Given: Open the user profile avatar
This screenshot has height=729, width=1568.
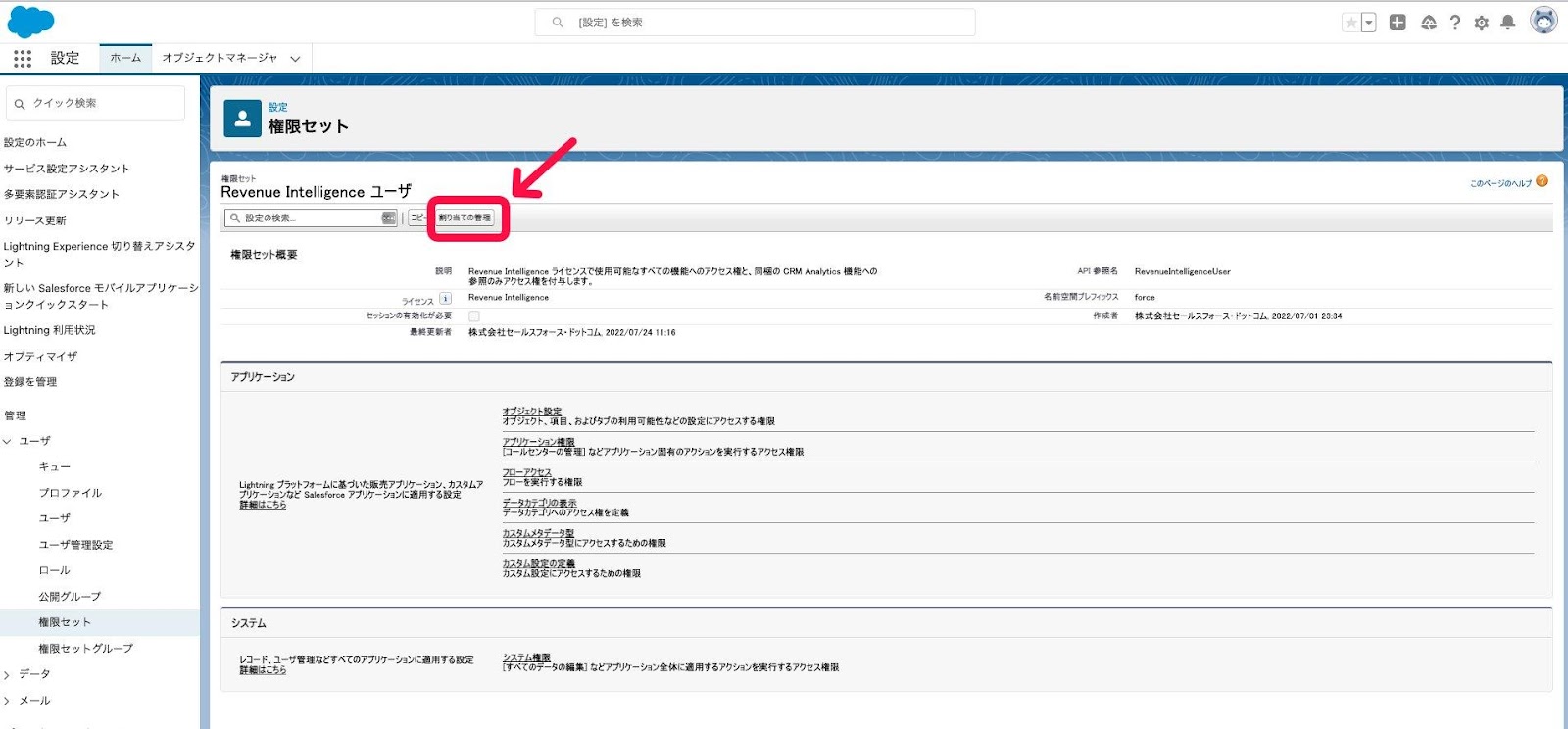Looking at the screenshot, I should pyautogui.click(x=1543, y=21).
